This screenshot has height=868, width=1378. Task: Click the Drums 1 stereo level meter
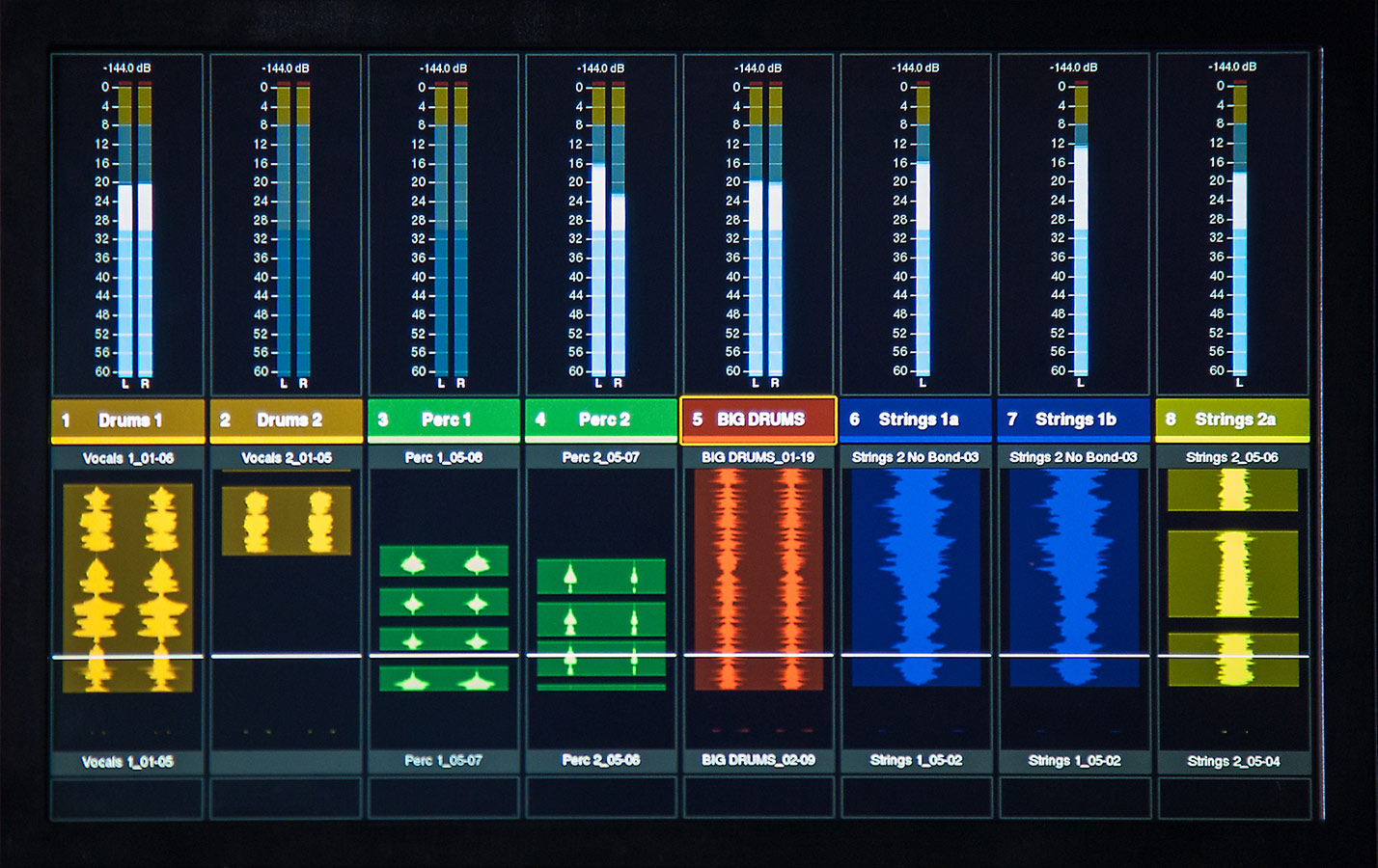point(135,230)
